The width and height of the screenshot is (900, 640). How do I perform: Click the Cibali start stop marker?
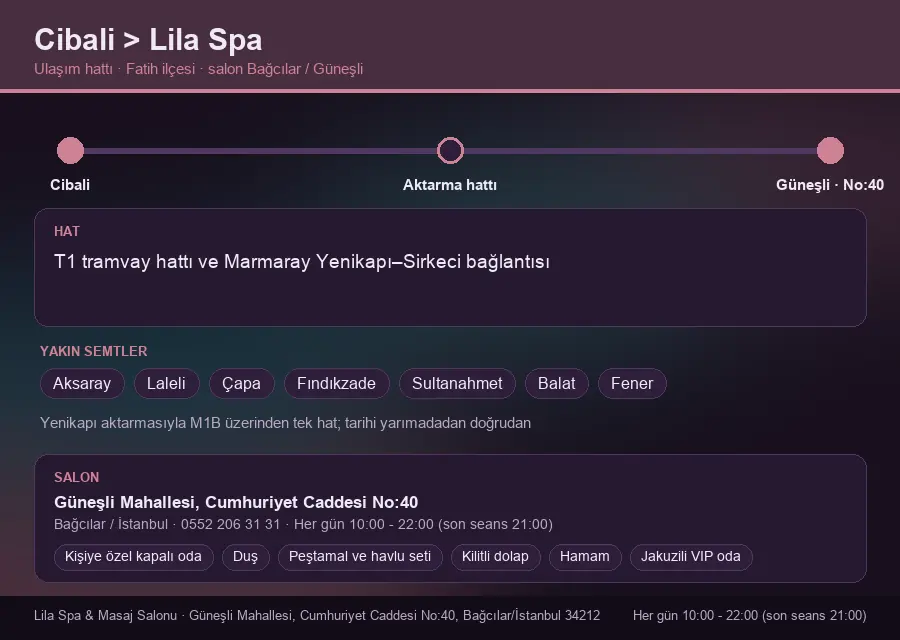[71, 150]
